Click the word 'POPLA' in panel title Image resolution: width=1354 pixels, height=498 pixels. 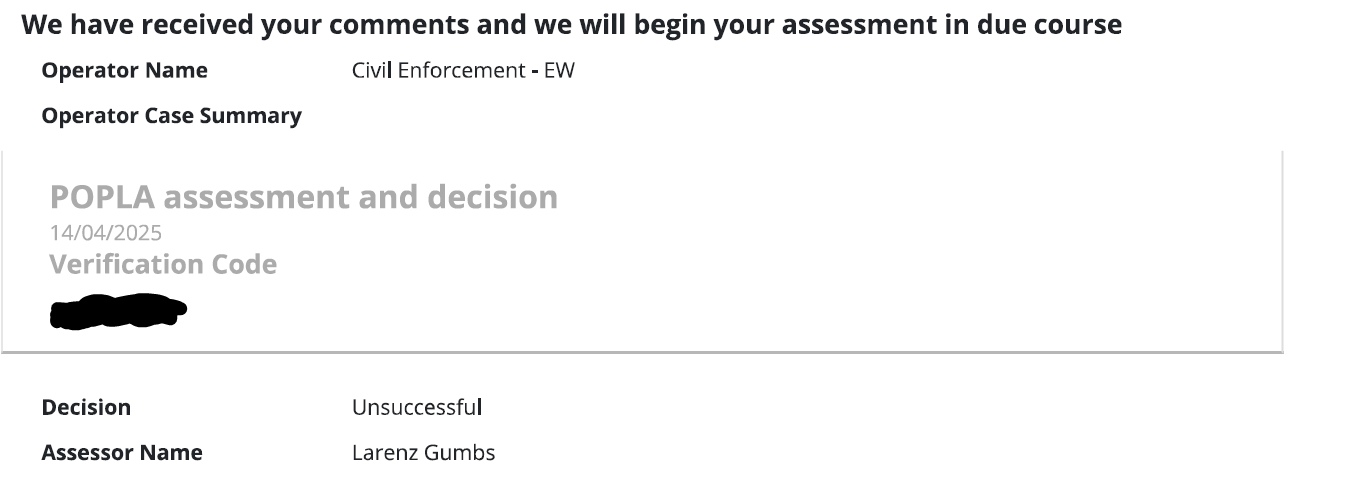103,197
